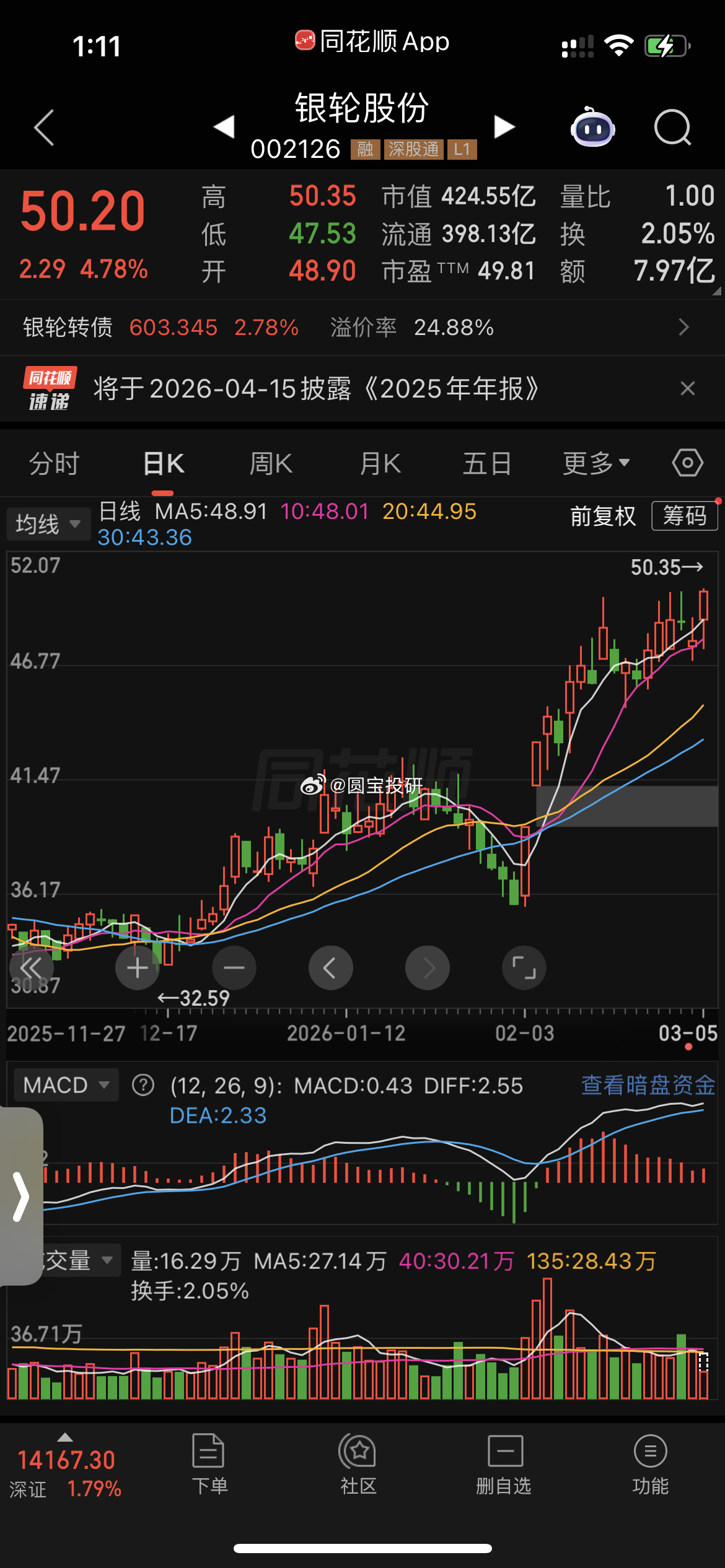Tap L1 data level tag
Image resolution: width=725 pixels, height=1568 pixels.
(x=462, y=149)
